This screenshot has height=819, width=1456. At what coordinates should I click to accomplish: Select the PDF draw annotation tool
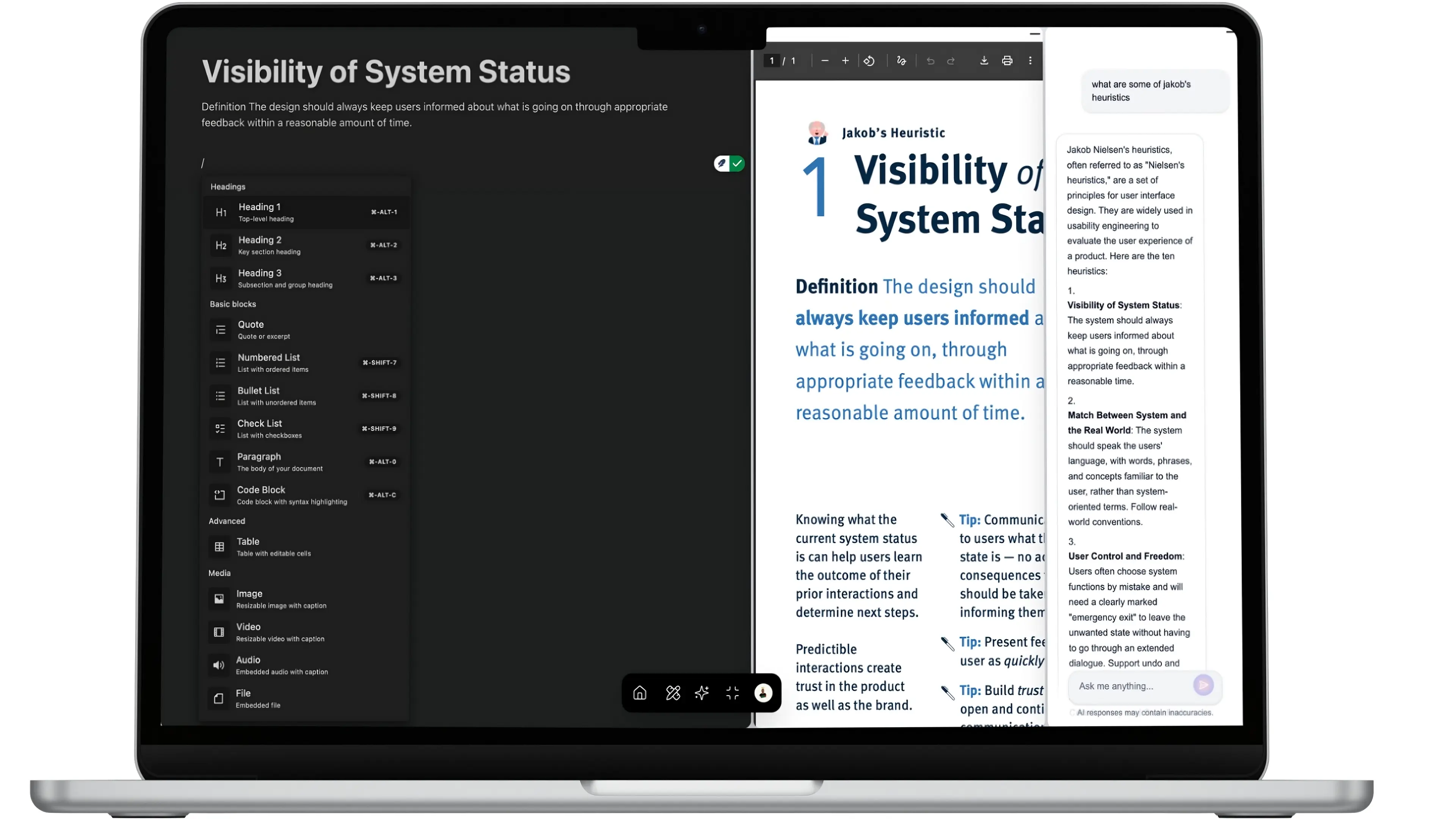tap(902, 61)
